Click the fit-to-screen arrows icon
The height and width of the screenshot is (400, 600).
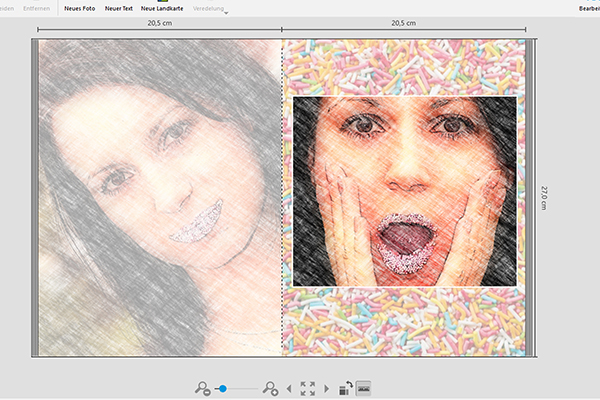[307, 387]
